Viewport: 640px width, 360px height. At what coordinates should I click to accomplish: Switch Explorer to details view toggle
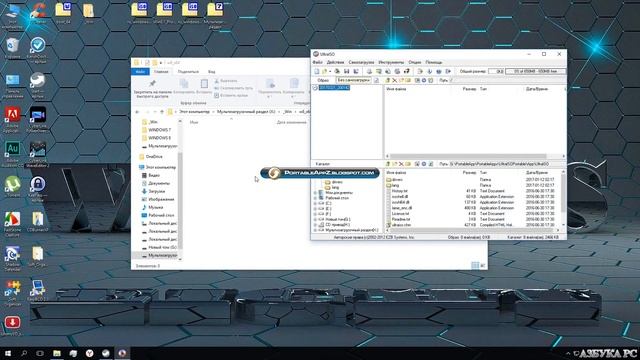[x=475, y=265]
